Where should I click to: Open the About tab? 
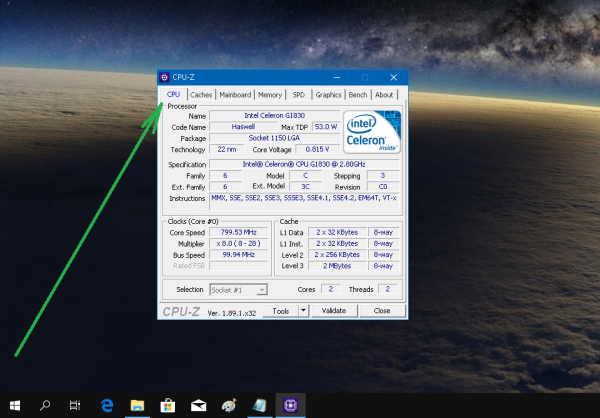(384, 95)
